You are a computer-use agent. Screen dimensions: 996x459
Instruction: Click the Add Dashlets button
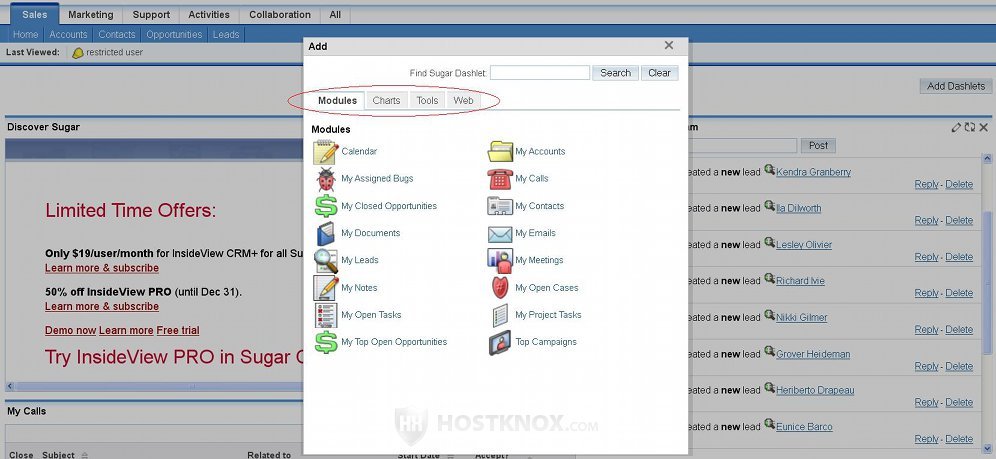point(955,86)
